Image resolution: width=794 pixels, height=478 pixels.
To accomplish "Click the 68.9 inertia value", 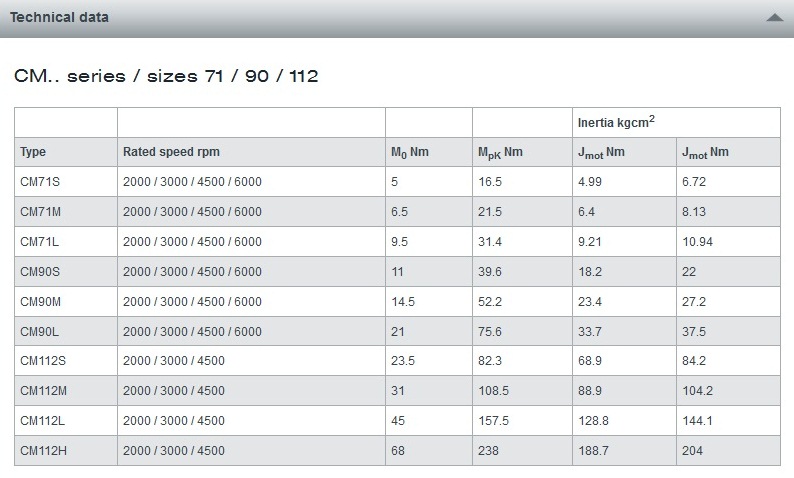I will point(590,361).
